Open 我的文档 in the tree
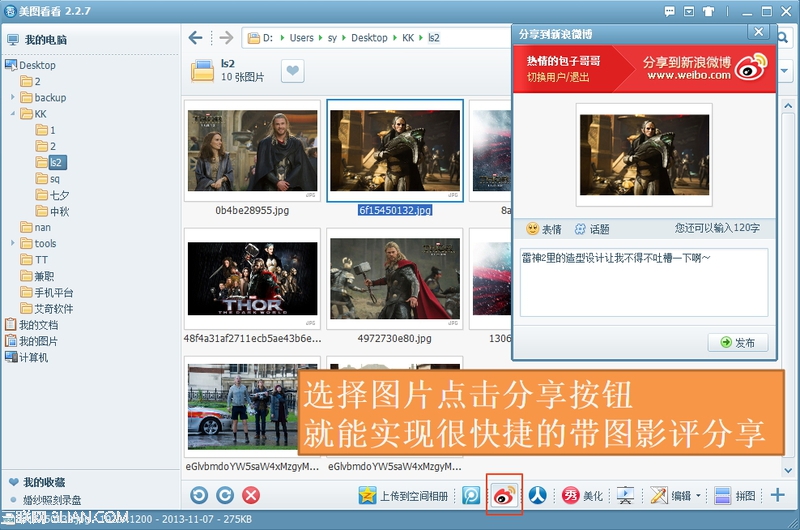The width and height of the screenshot is (800, 530). click(32, 324)
